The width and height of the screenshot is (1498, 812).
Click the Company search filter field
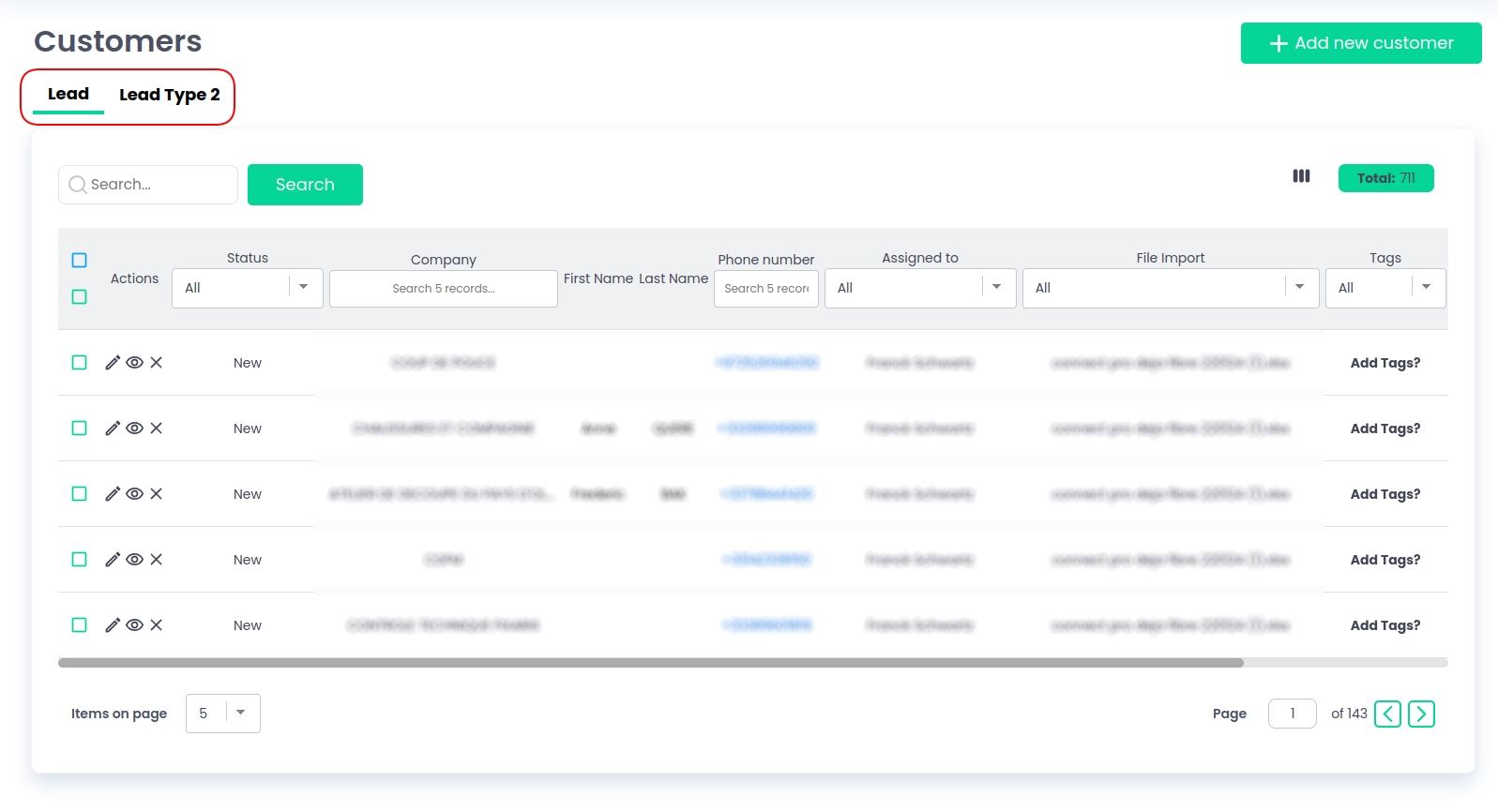click(x=444, y=289)
